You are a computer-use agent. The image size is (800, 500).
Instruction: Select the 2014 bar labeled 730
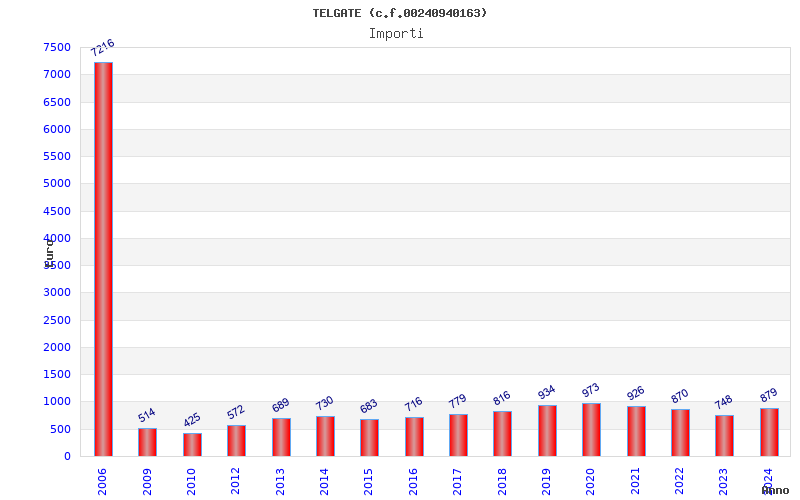[x=326, y=436]
